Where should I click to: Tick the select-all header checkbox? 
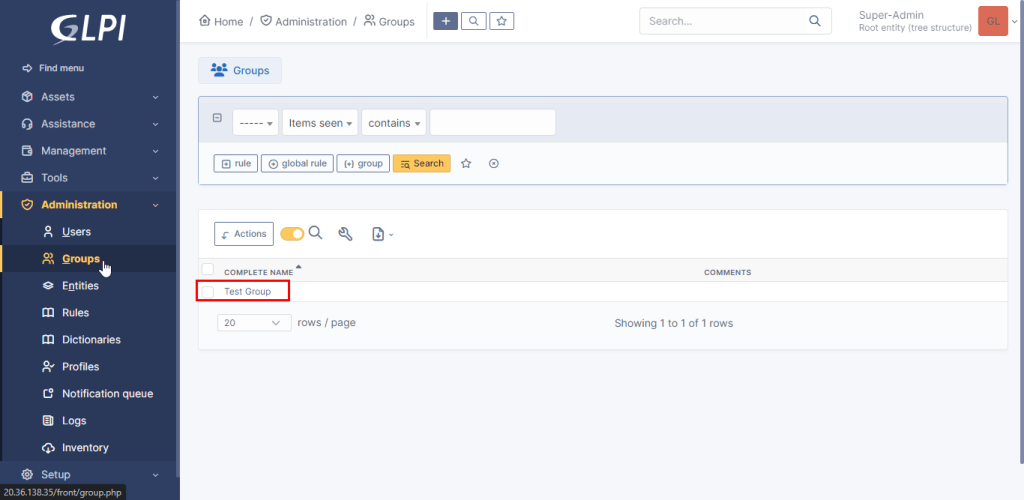click(x=208, y=269)
